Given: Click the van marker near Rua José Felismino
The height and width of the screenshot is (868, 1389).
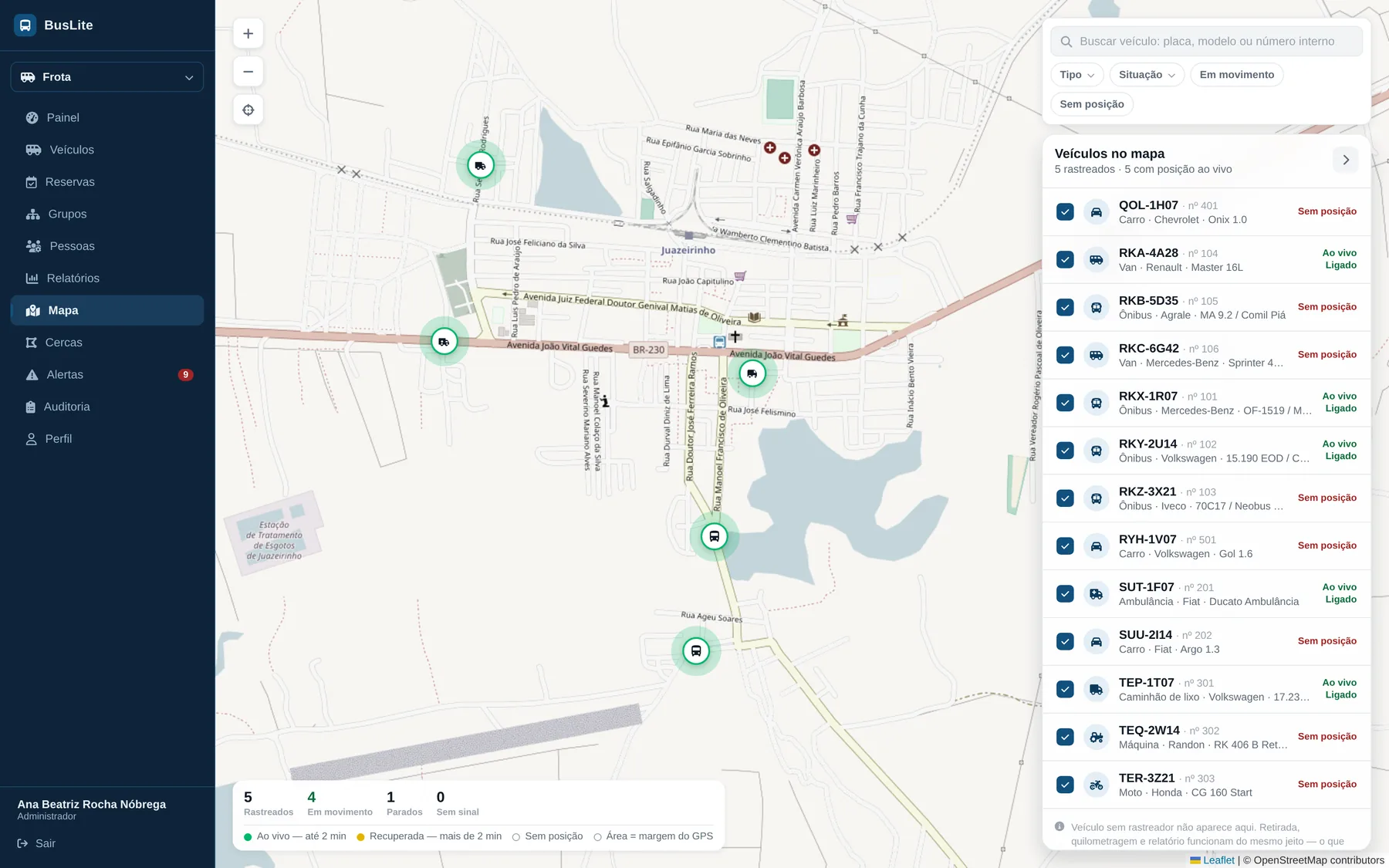Looking at the screenshot, I should tap(752, 373).
